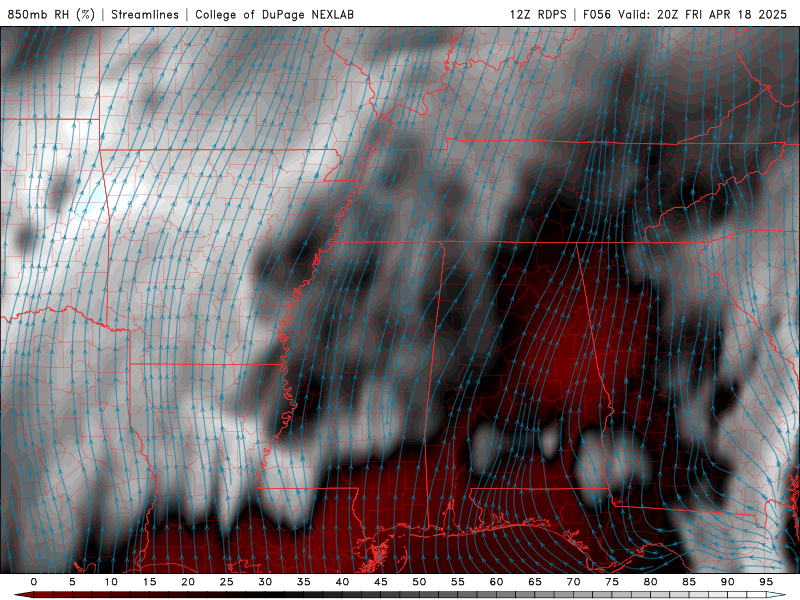
Task: Click 'College of DuPage NEXLAB' text
Action: (274, 14)
